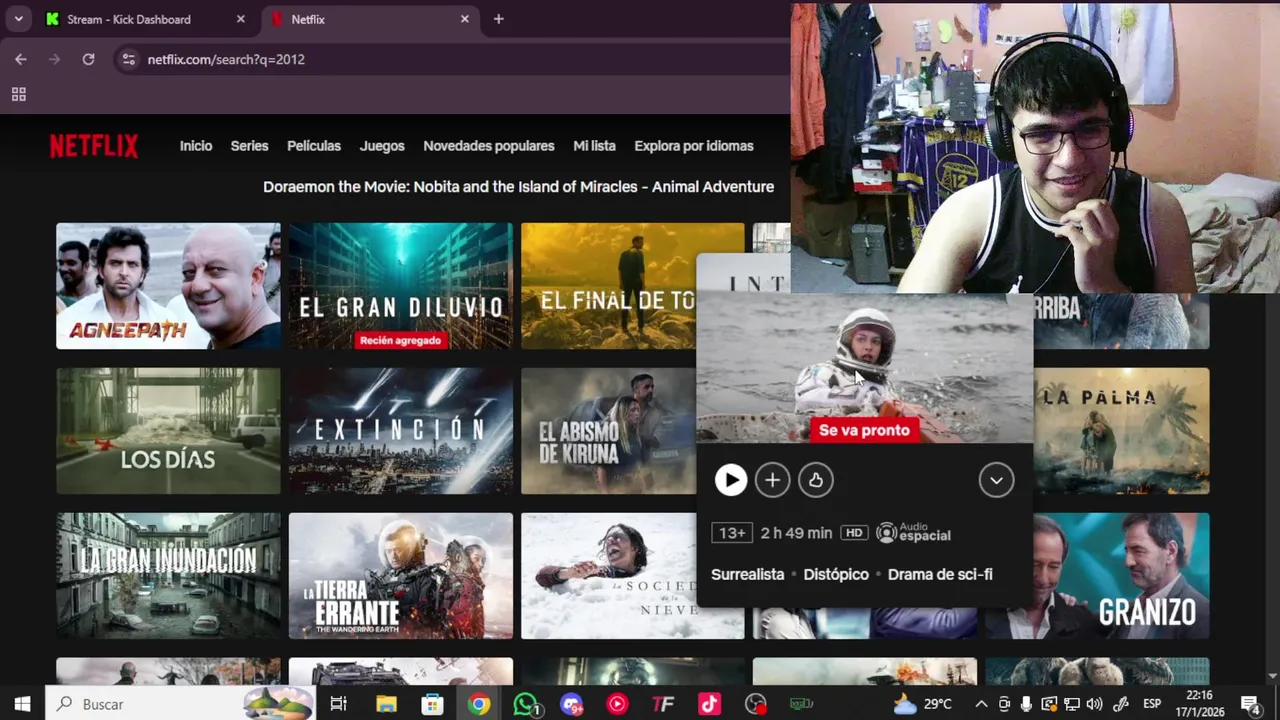Screen dimensions: 1280x720
Task: Open the Los Días thumbnail
Action: [x=168, y=431]
